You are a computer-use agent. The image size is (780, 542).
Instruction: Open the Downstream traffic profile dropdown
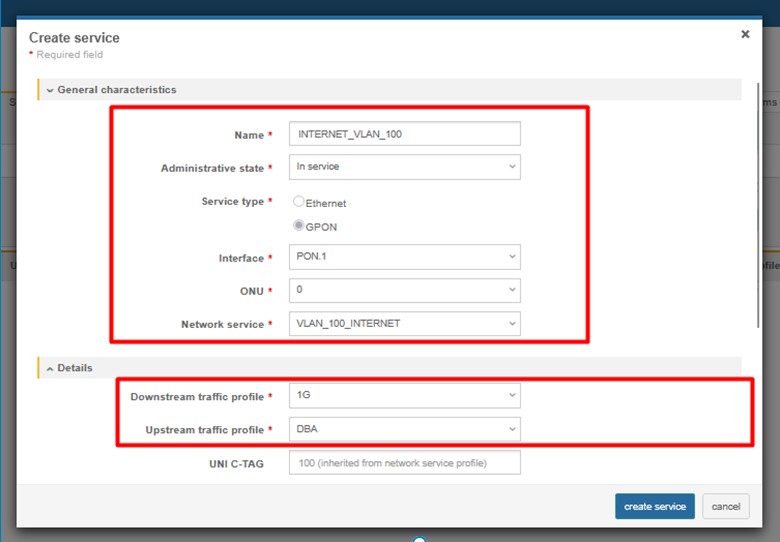click(404, 396)
